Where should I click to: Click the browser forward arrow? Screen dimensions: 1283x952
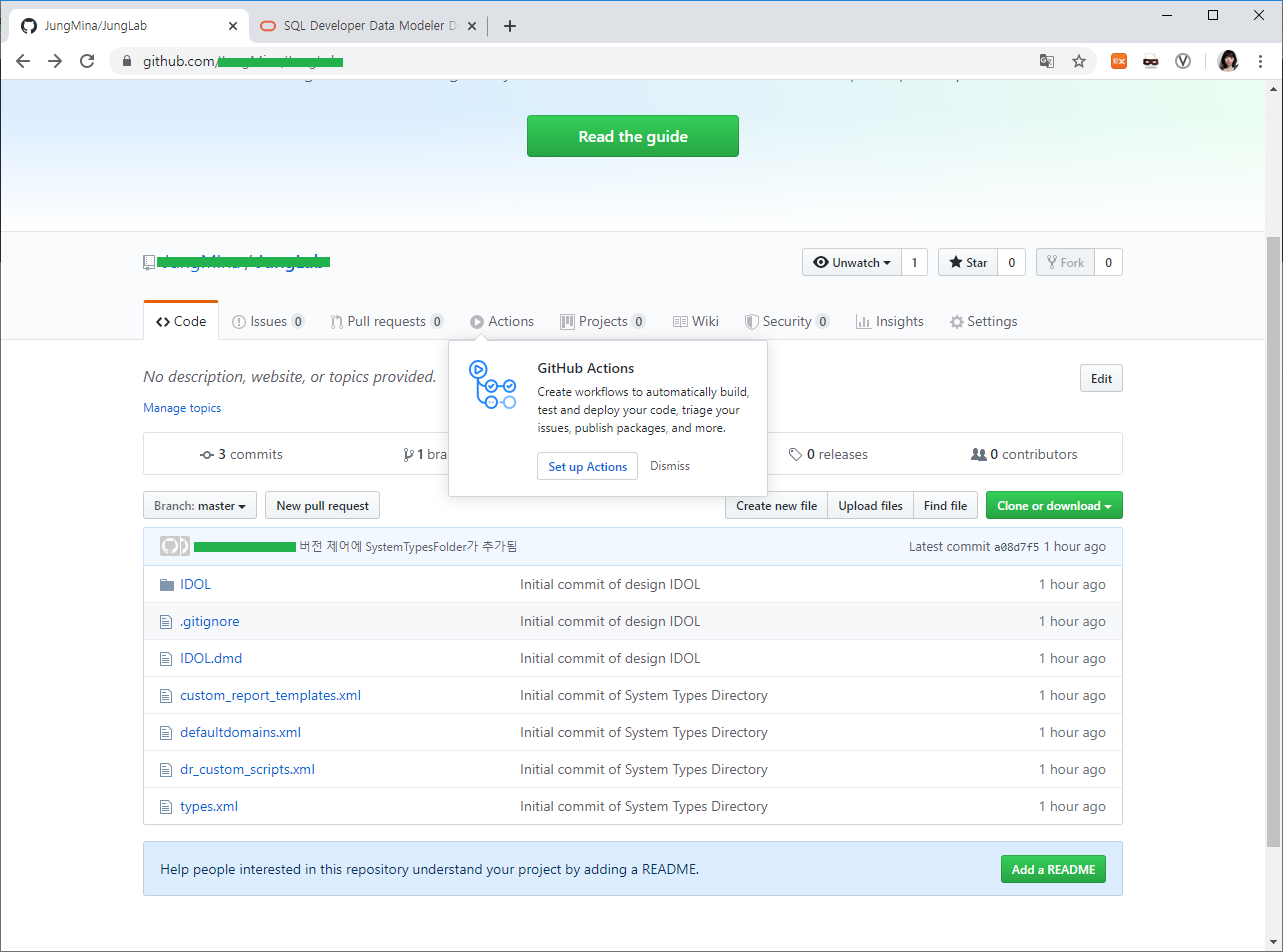click(55, 61)
